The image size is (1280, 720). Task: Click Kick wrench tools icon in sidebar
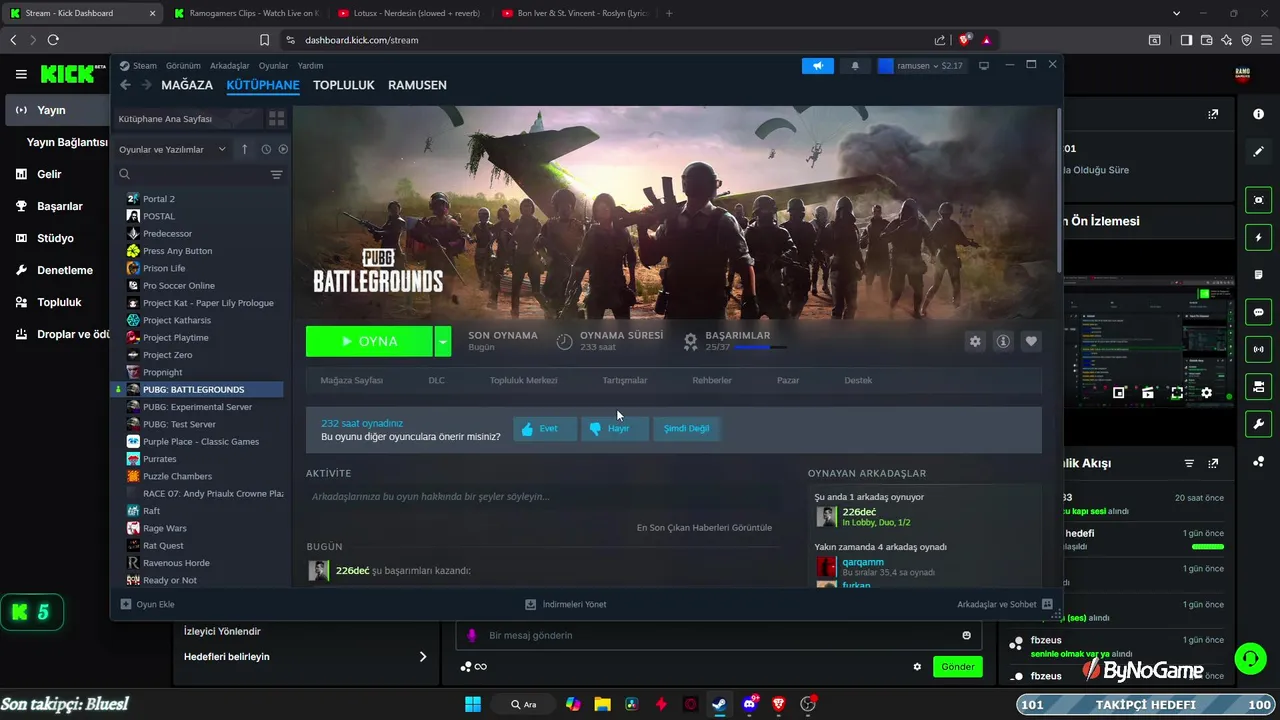[x=1258, y=423]
